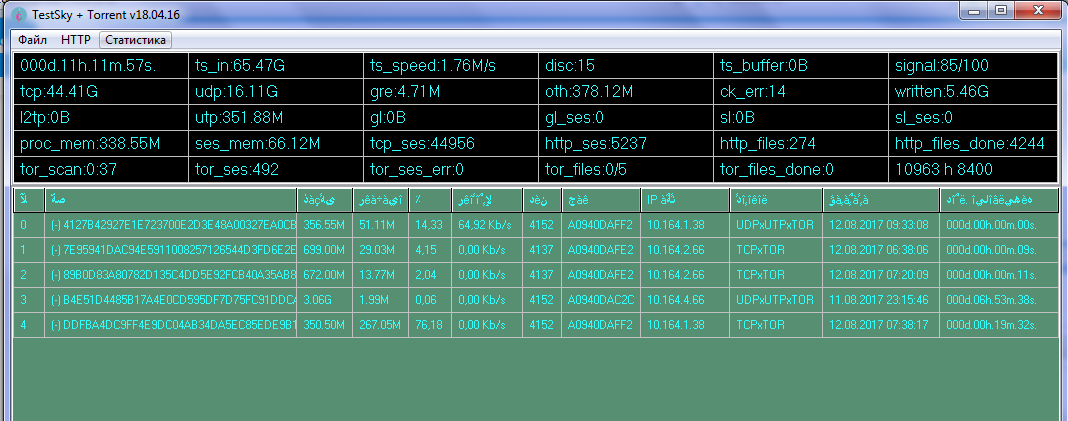Click the 64,92 Kb/s speed cell
The height and width of the screenshot is (421, 1068).
click(486, 225)
